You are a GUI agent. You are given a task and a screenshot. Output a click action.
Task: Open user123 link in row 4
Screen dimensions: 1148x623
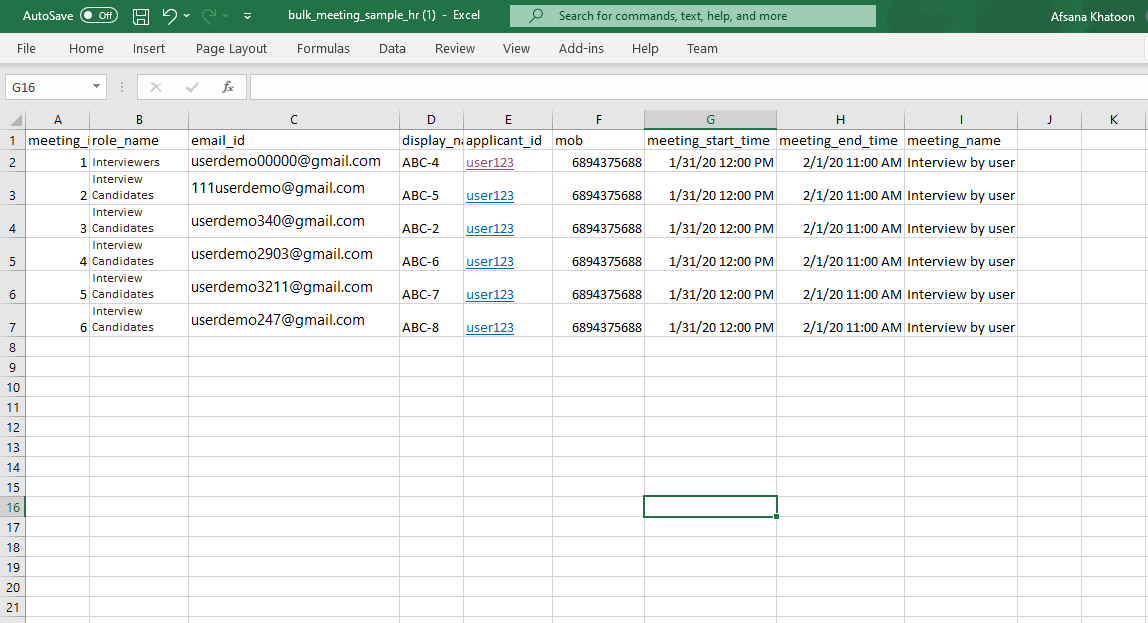coord(490,228)
